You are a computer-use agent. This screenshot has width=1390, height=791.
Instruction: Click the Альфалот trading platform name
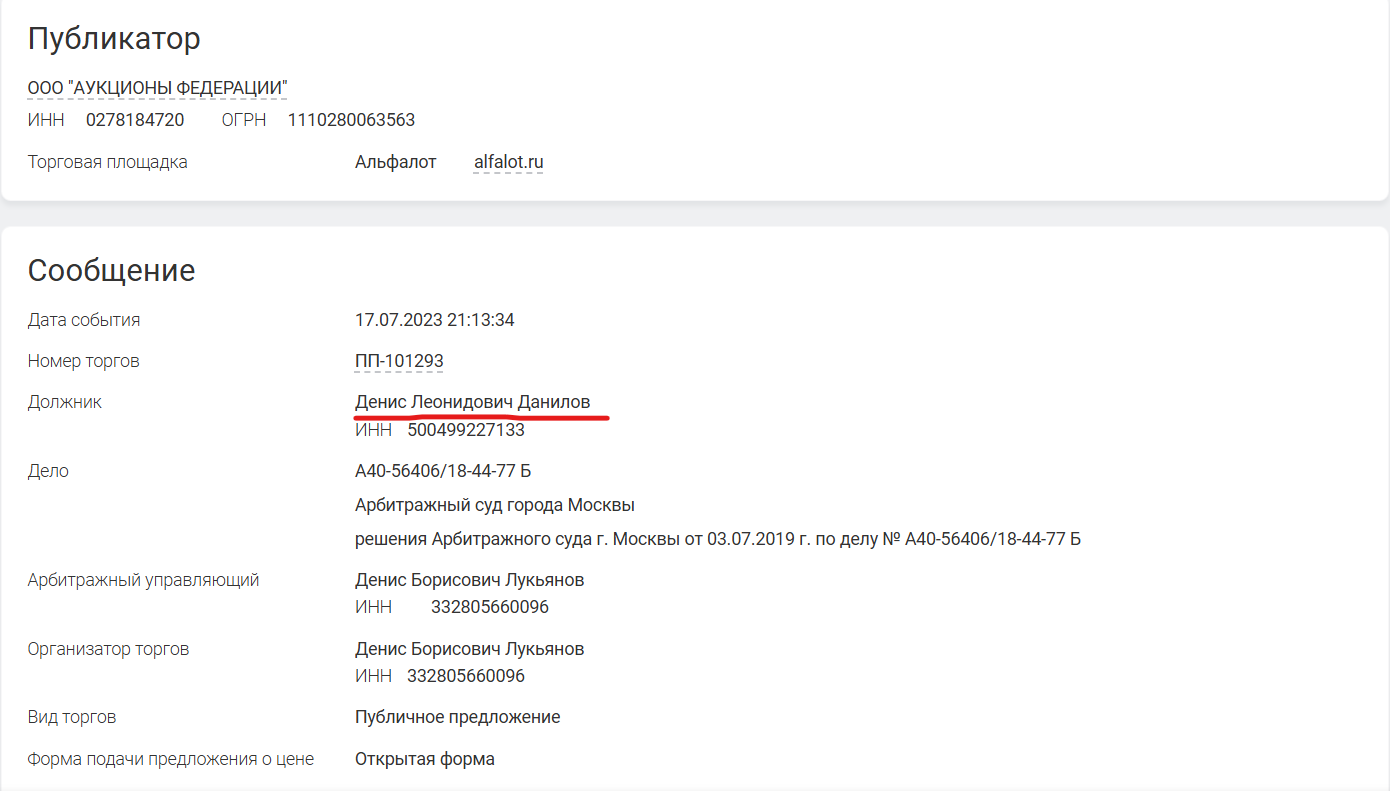tap(395, 162)
